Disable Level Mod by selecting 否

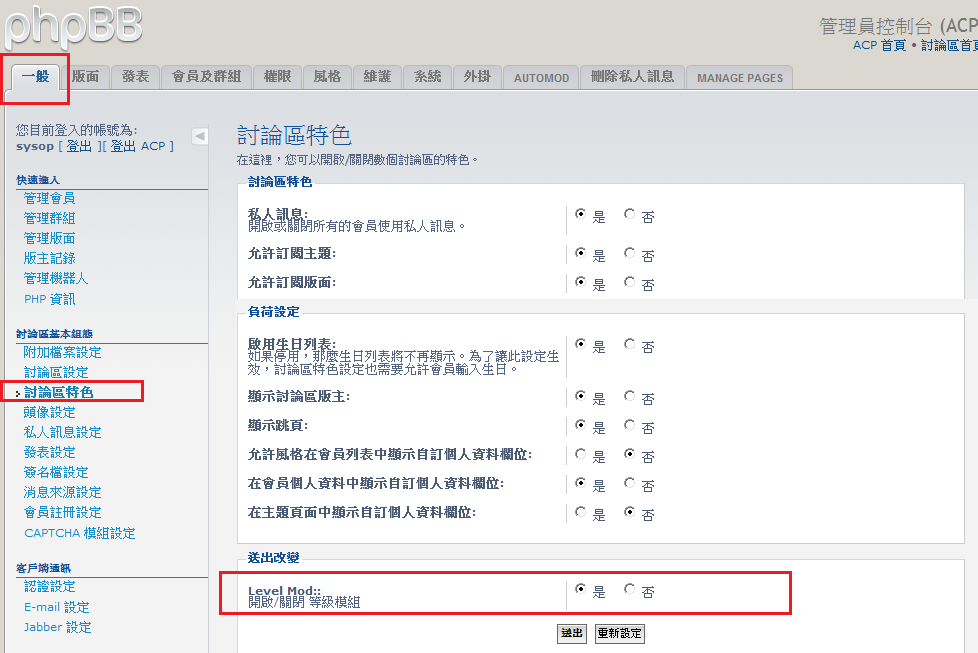(x=629, y=589)
